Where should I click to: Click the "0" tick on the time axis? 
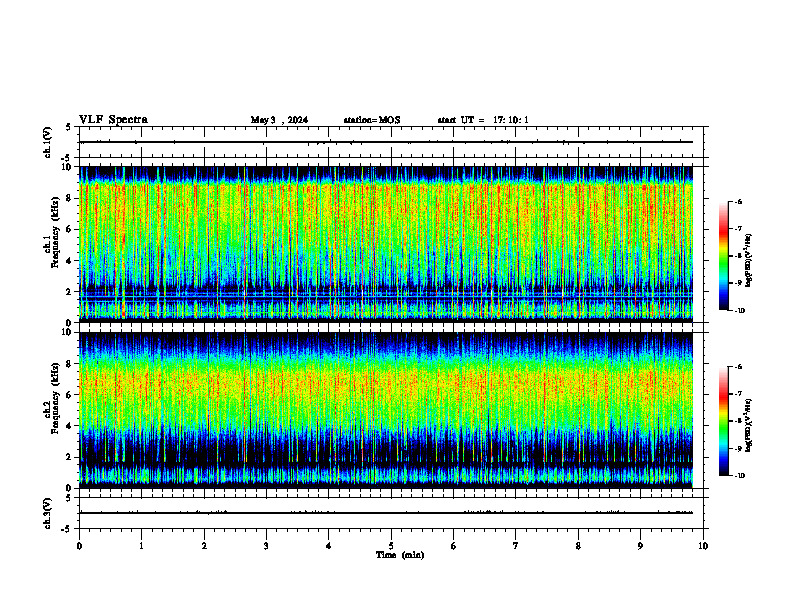coord(79,546)
